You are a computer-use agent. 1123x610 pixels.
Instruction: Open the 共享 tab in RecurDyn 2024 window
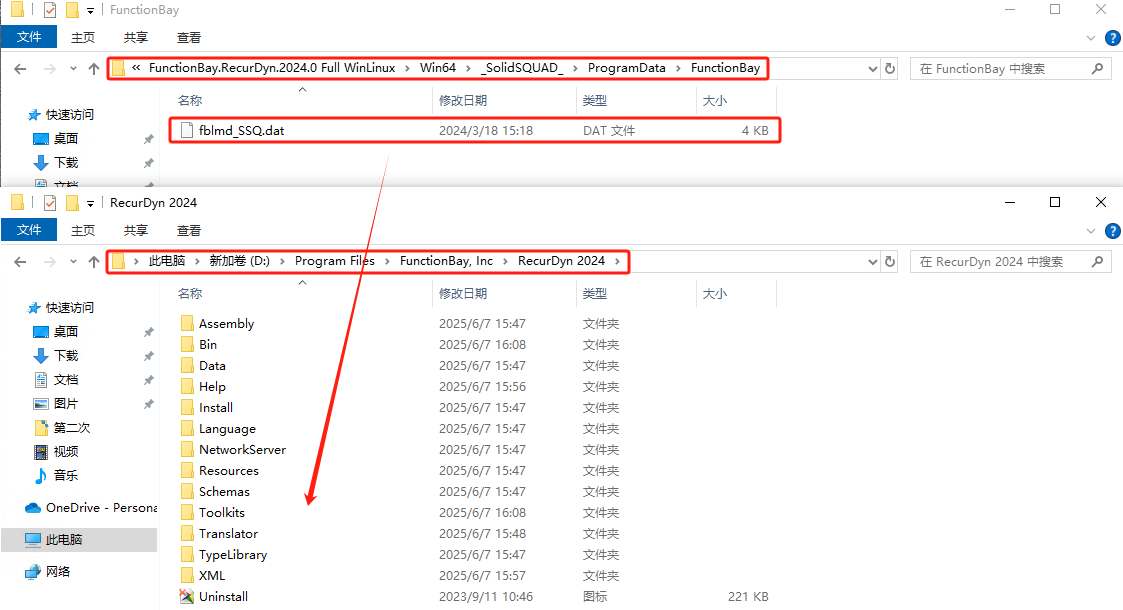click(x=136, y=231)
